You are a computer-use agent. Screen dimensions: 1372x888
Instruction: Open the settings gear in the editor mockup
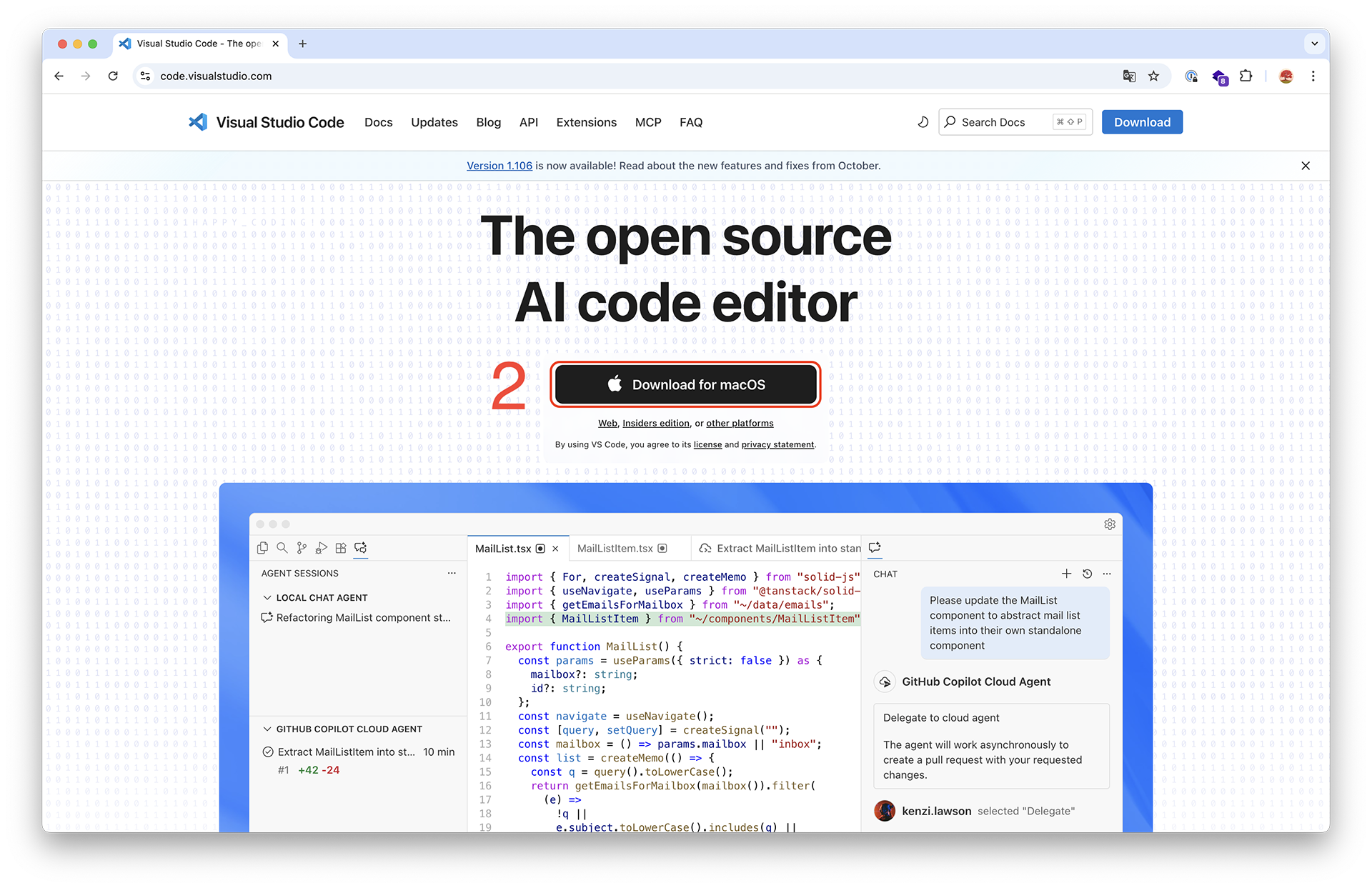[x=1110, y=524]
